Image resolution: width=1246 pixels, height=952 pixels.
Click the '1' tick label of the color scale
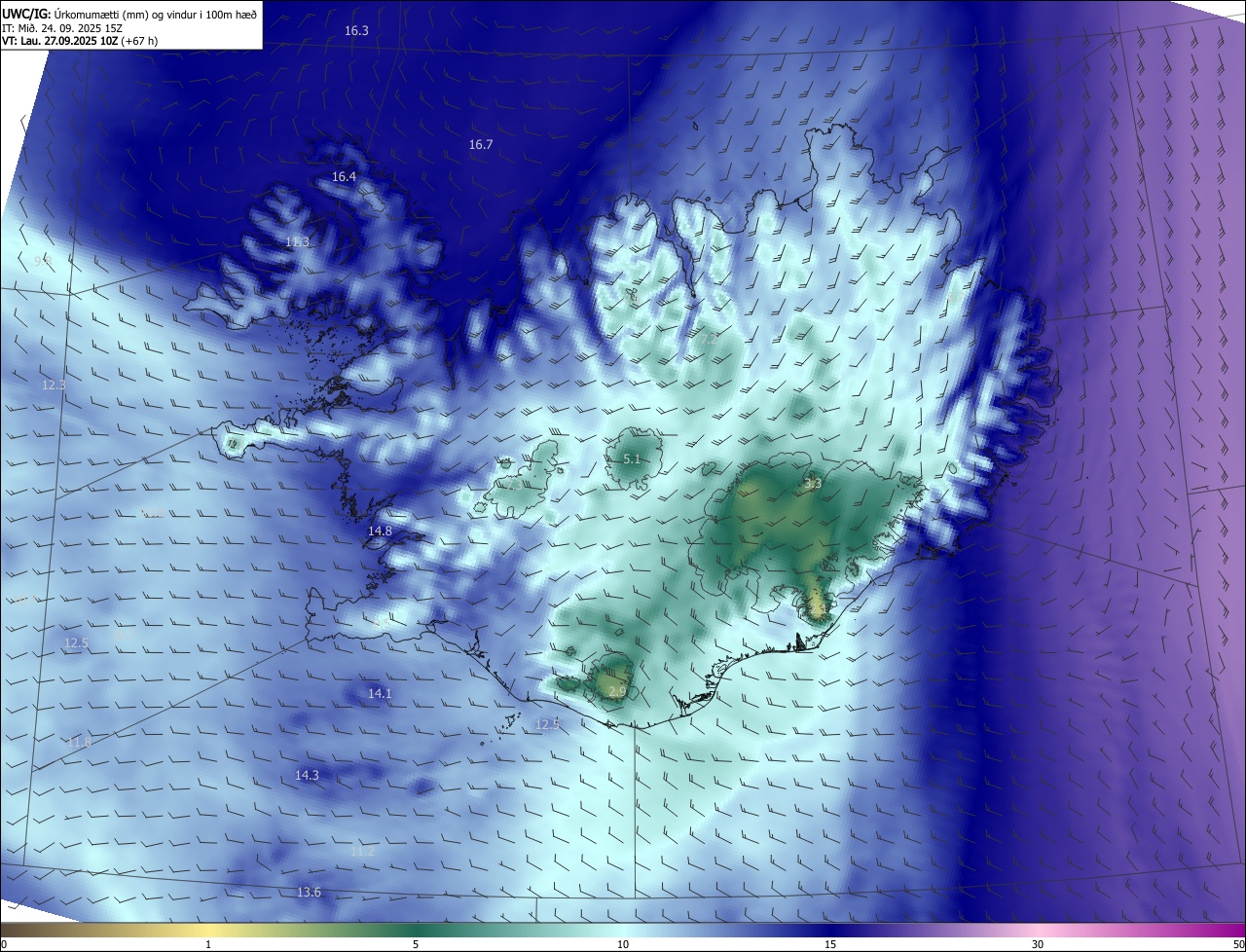[208, 944]
